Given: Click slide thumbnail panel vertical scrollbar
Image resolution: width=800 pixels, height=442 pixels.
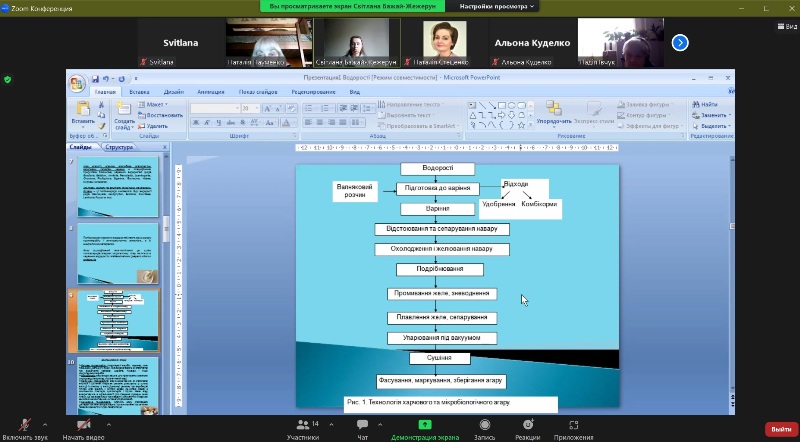Looking at the screenshot, I should pyautogui.click(x=166, y=230).
